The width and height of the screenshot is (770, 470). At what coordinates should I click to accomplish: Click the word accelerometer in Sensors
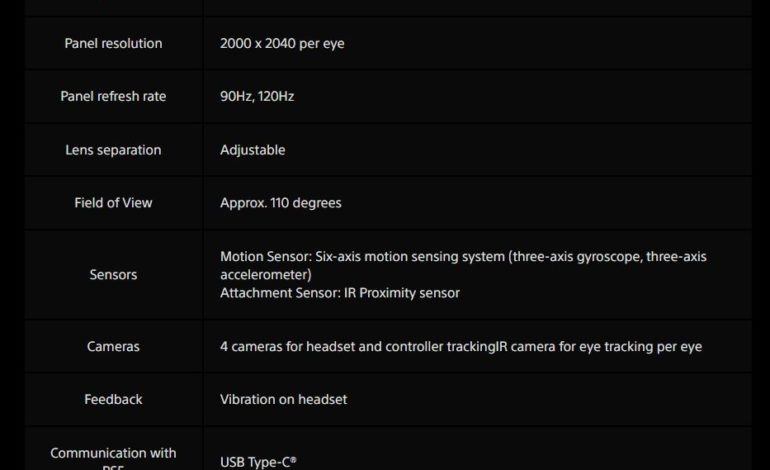point(265,274)
